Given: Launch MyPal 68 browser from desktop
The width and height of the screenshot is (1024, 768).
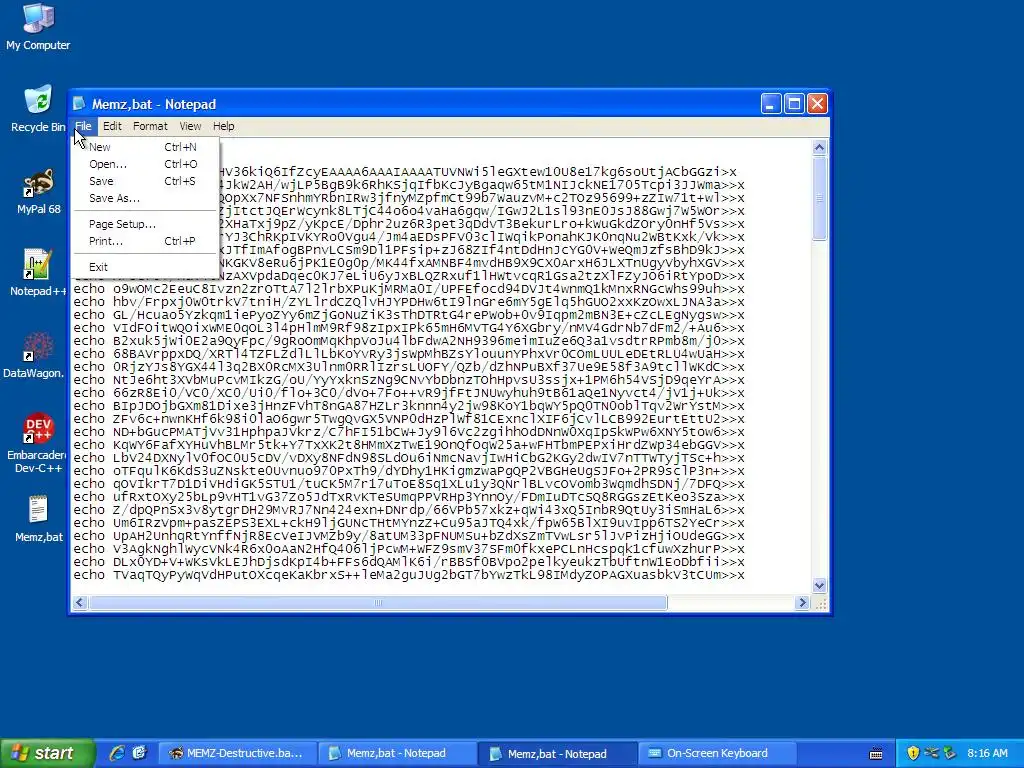Looking at the screenshot, I should coord(38,191).
